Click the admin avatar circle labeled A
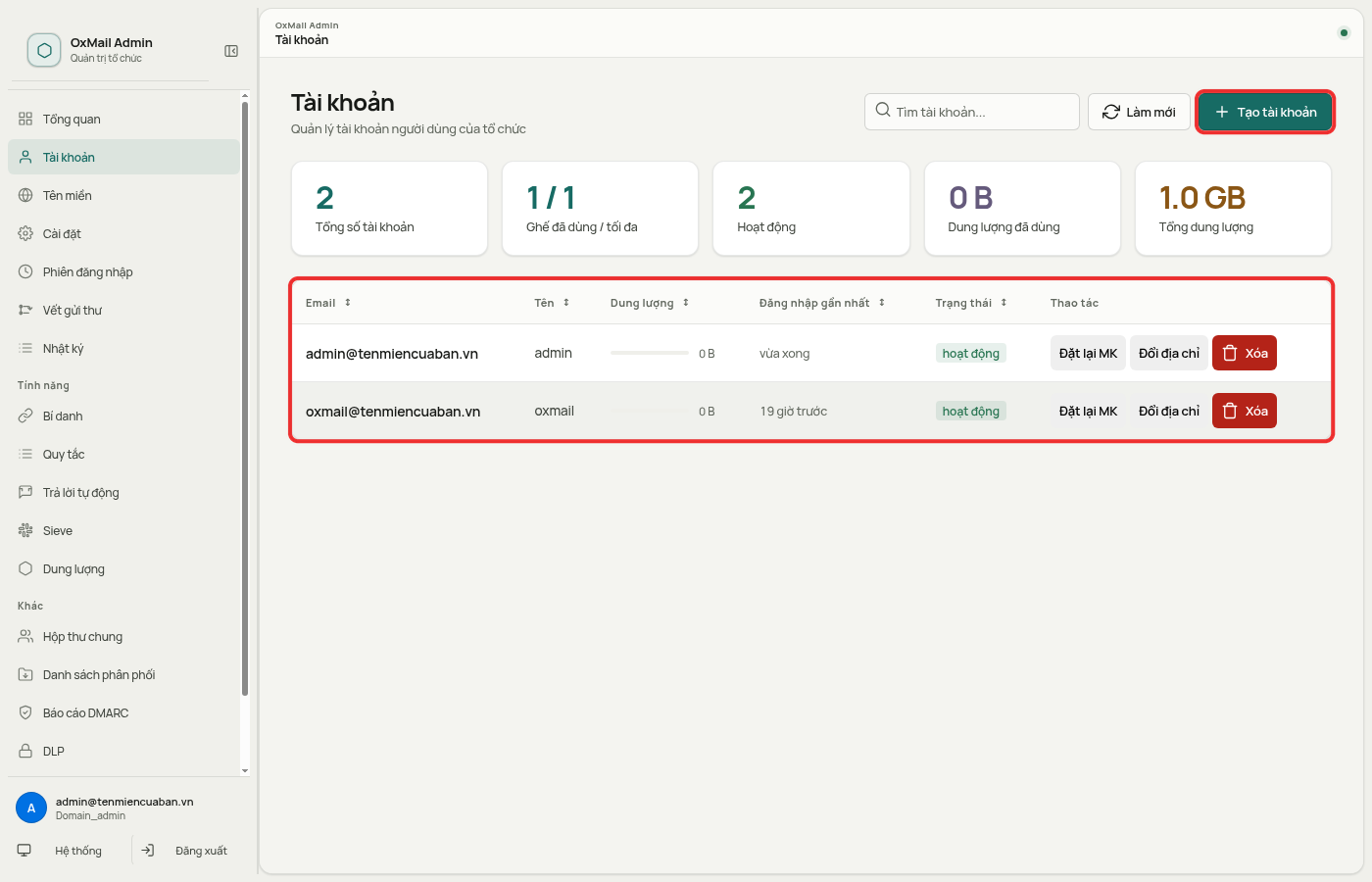 click(31, 808)
